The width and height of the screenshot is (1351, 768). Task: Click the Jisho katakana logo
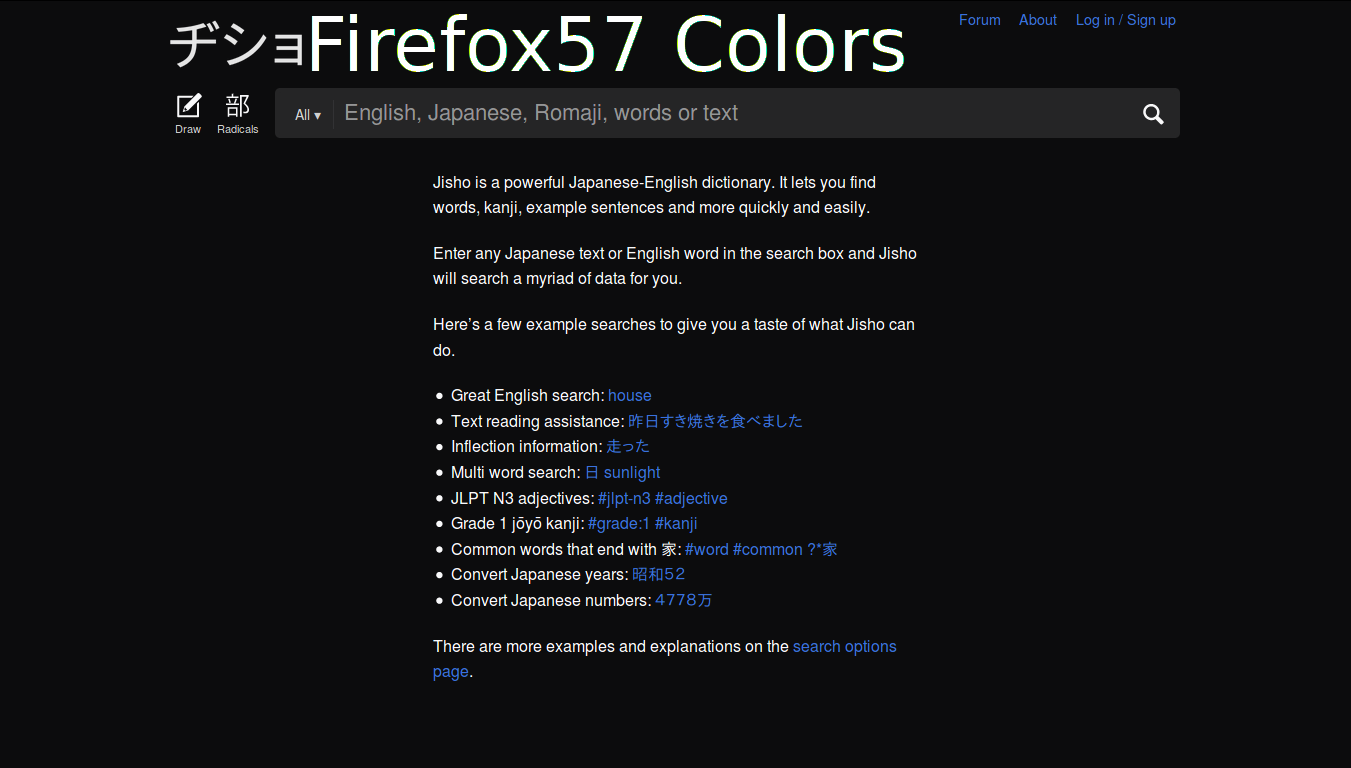click(x=237, y=46)
